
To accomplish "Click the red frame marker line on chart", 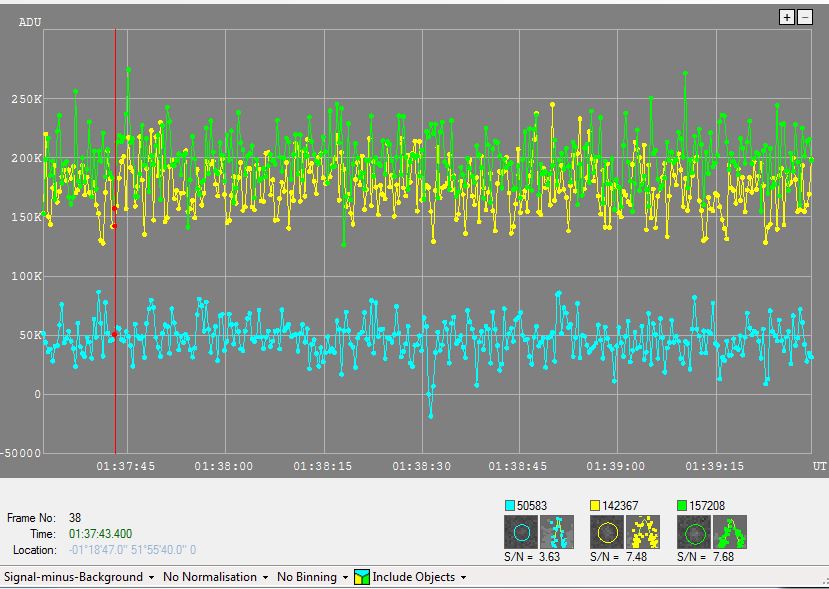I will (x=115, y=300).
